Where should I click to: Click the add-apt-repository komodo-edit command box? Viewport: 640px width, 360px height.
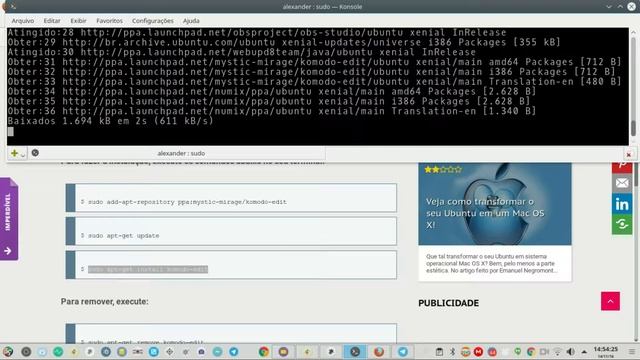point(231,198)
